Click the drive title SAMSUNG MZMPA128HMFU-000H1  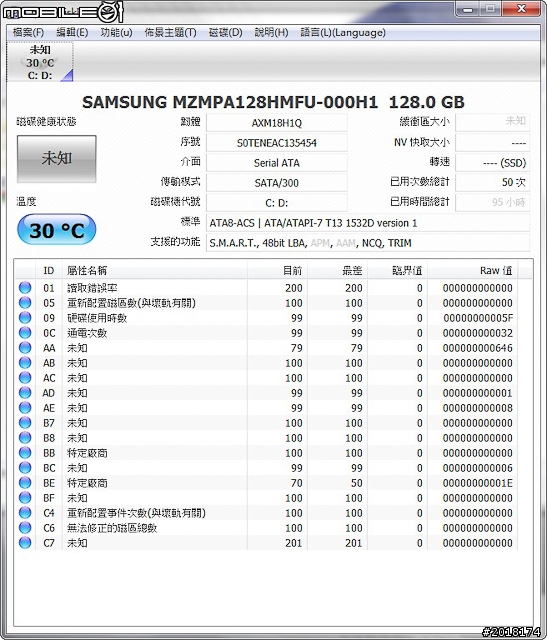[273, 102]
